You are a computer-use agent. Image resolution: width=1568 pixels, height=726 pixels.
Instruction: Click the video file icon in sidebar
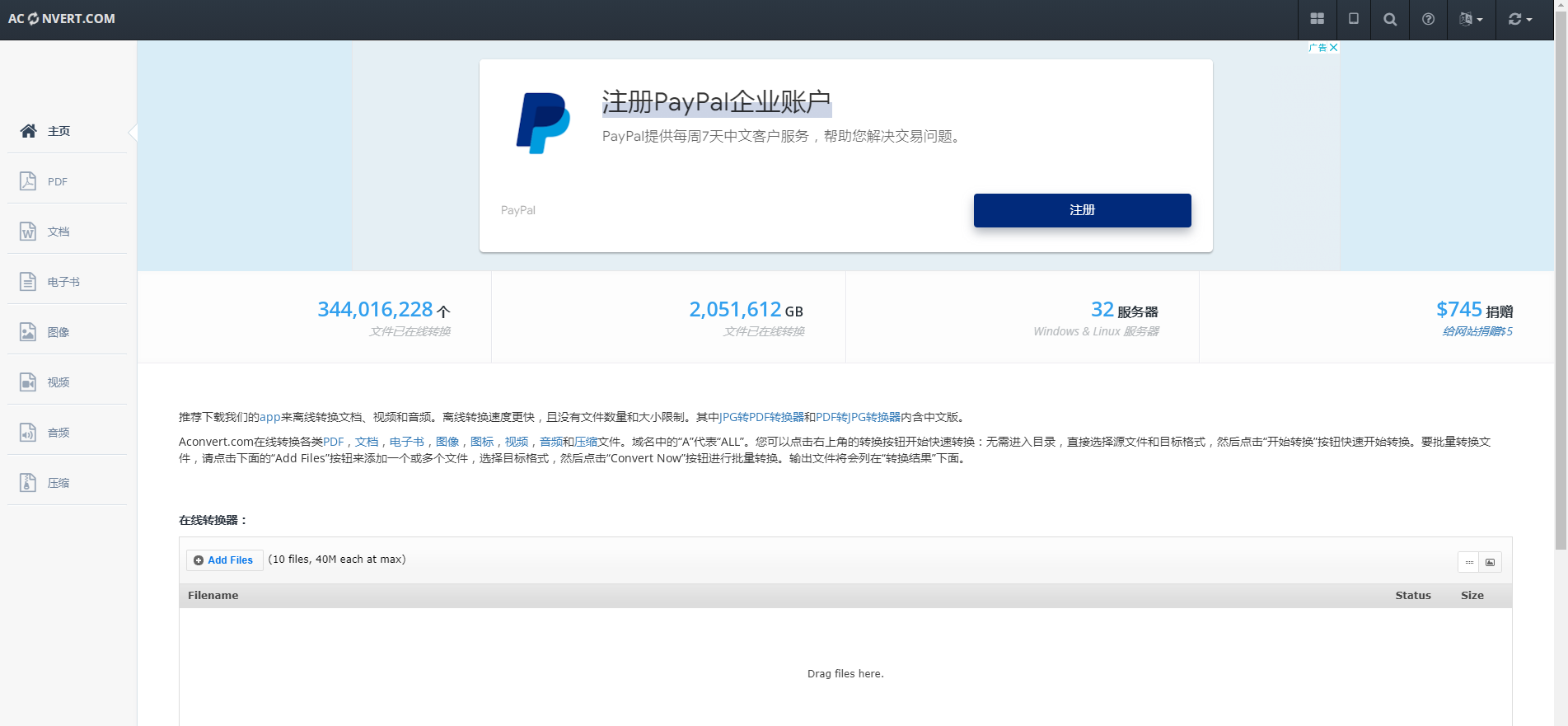[x=28, y=382]
